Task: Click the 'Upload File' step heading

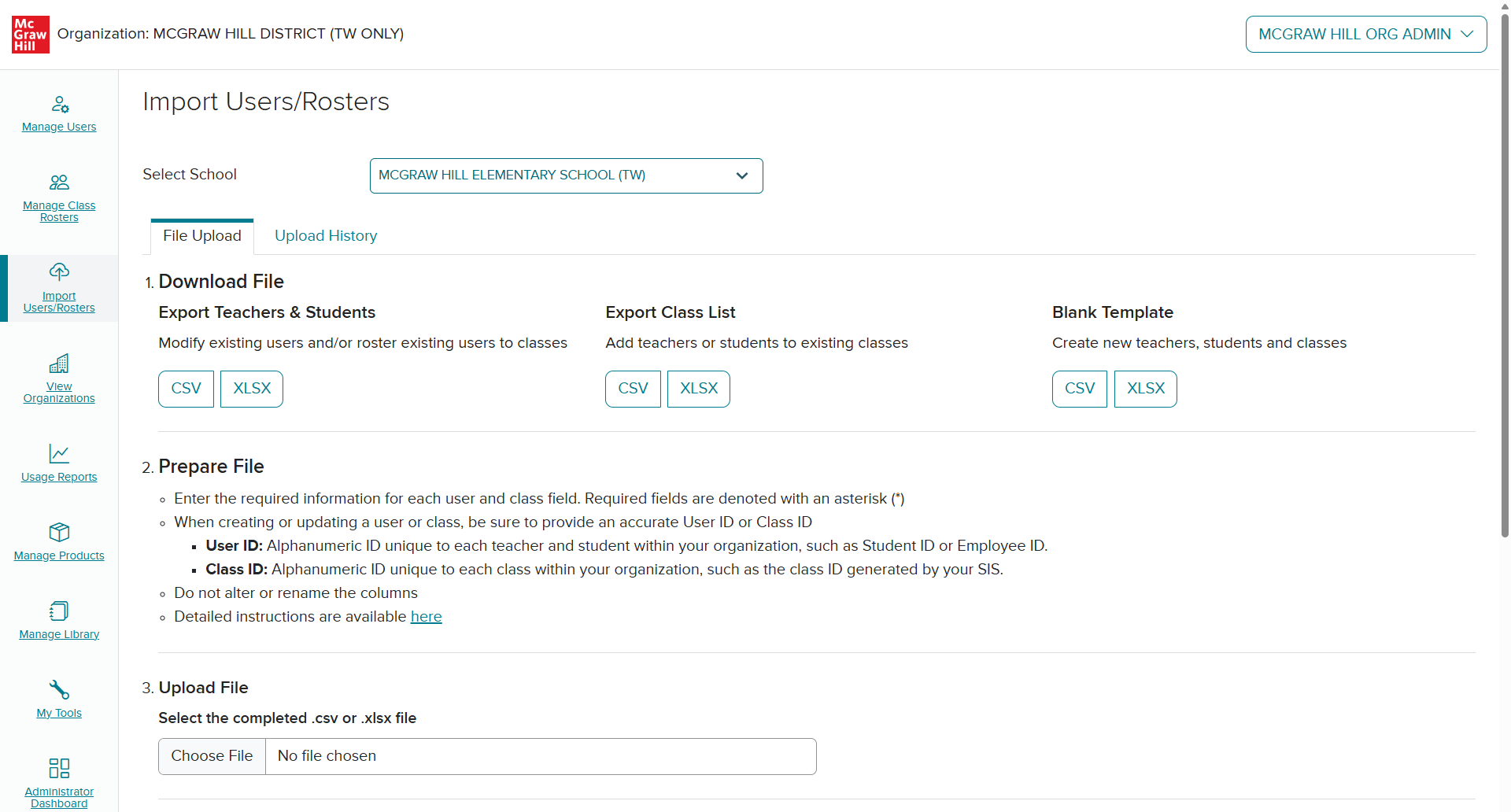Action: (203, 688)
